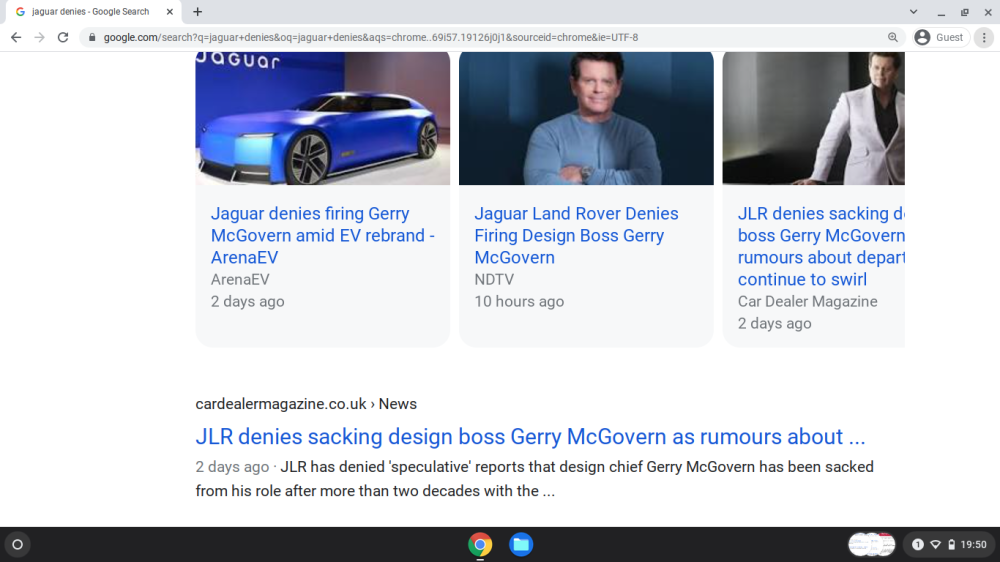Click the NDTV source label

point(494,279)
